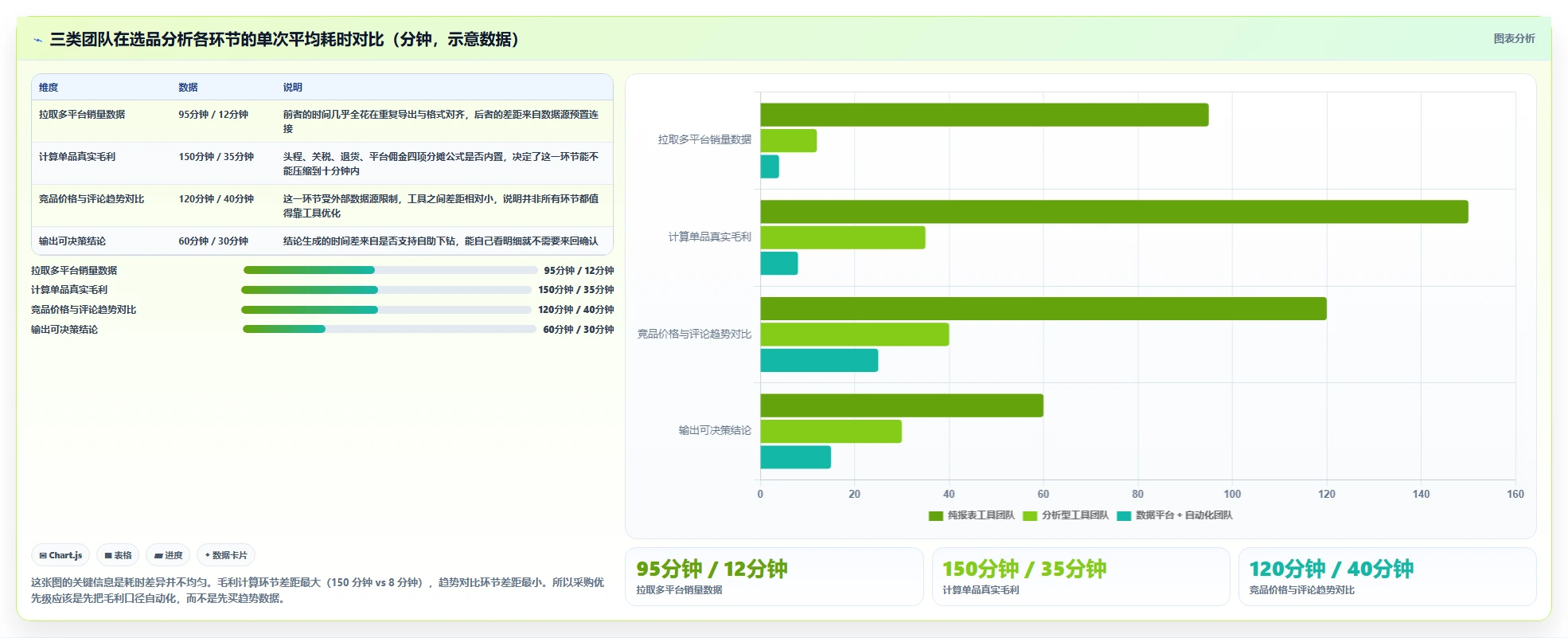Click the panel title 三类团队在选品分析各环节

point(283,40)
